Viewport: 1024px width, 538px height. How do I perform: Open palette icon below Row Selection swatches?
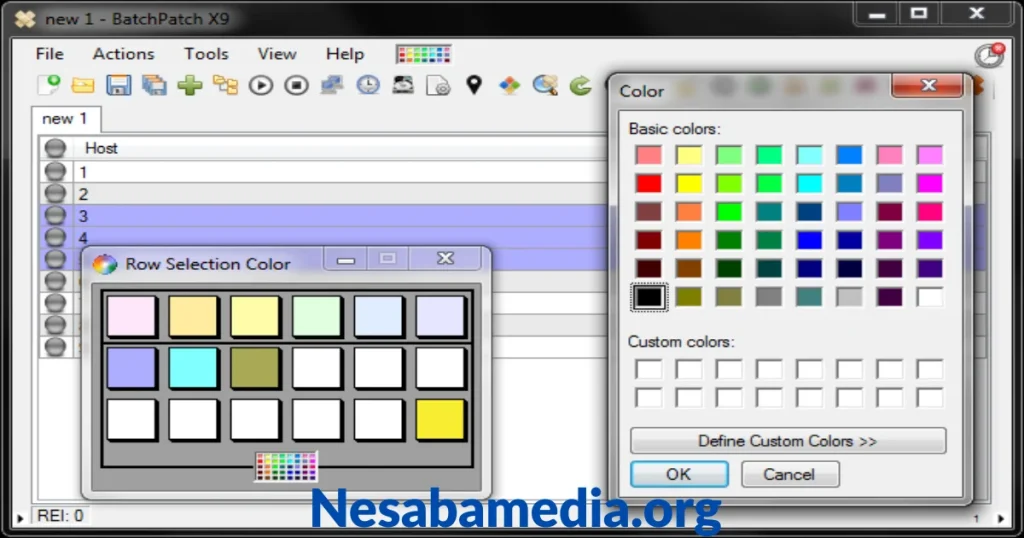[286, 467]
